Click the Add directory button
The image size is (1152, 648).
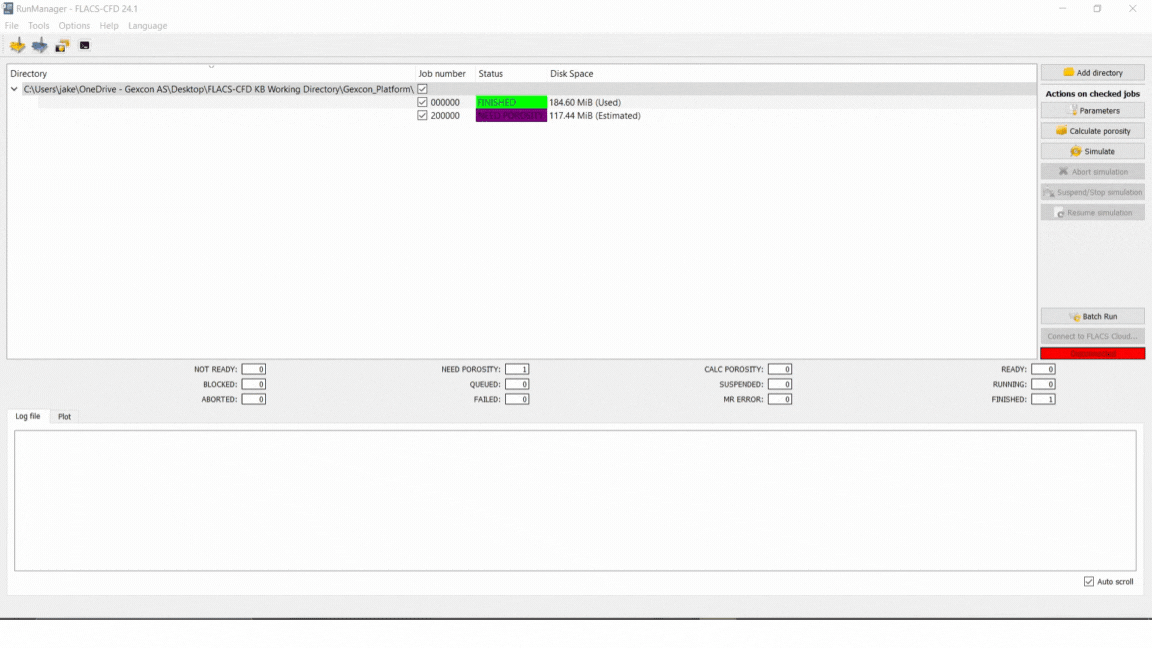point(1092,73)
